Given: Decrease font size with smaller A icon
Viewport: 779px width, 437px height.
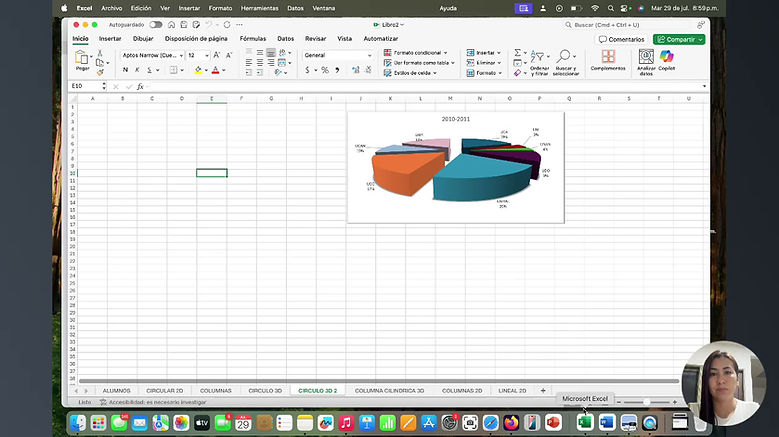Looking at the screenshot, I should point(229,55).
